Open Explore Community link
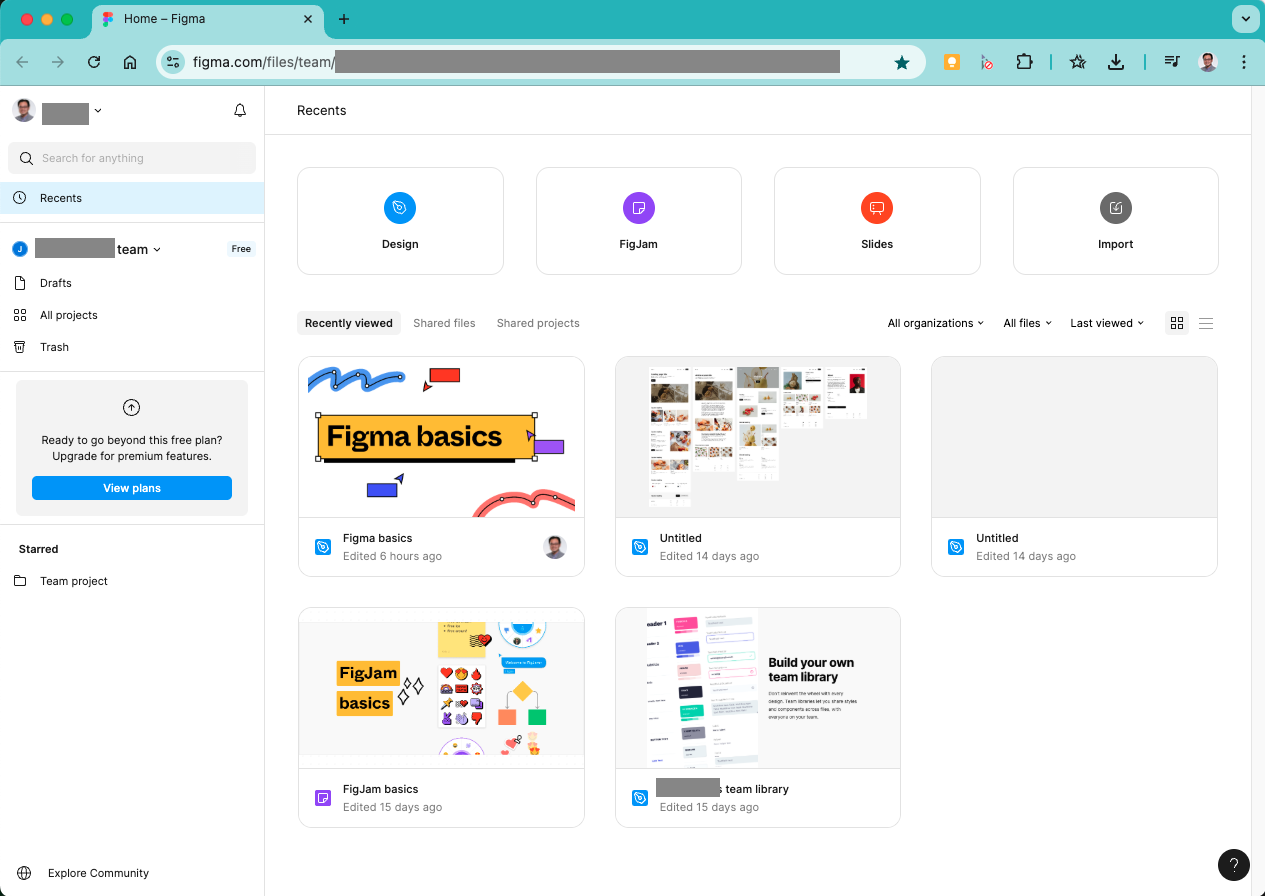1265x896 pixels. (x=98, y=873)
